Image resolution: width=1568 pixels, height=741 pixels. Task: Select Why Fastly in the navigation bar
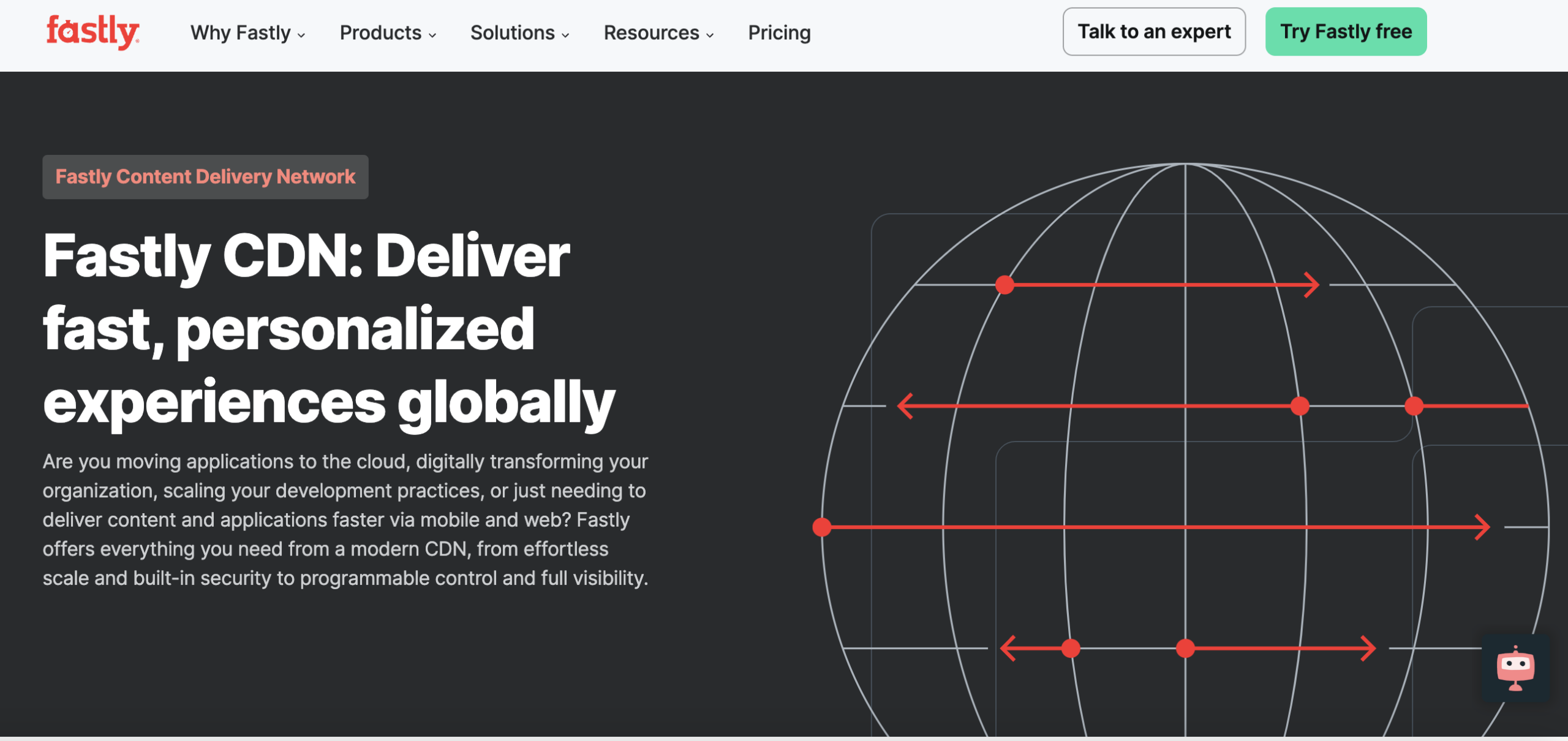(239, 32)
